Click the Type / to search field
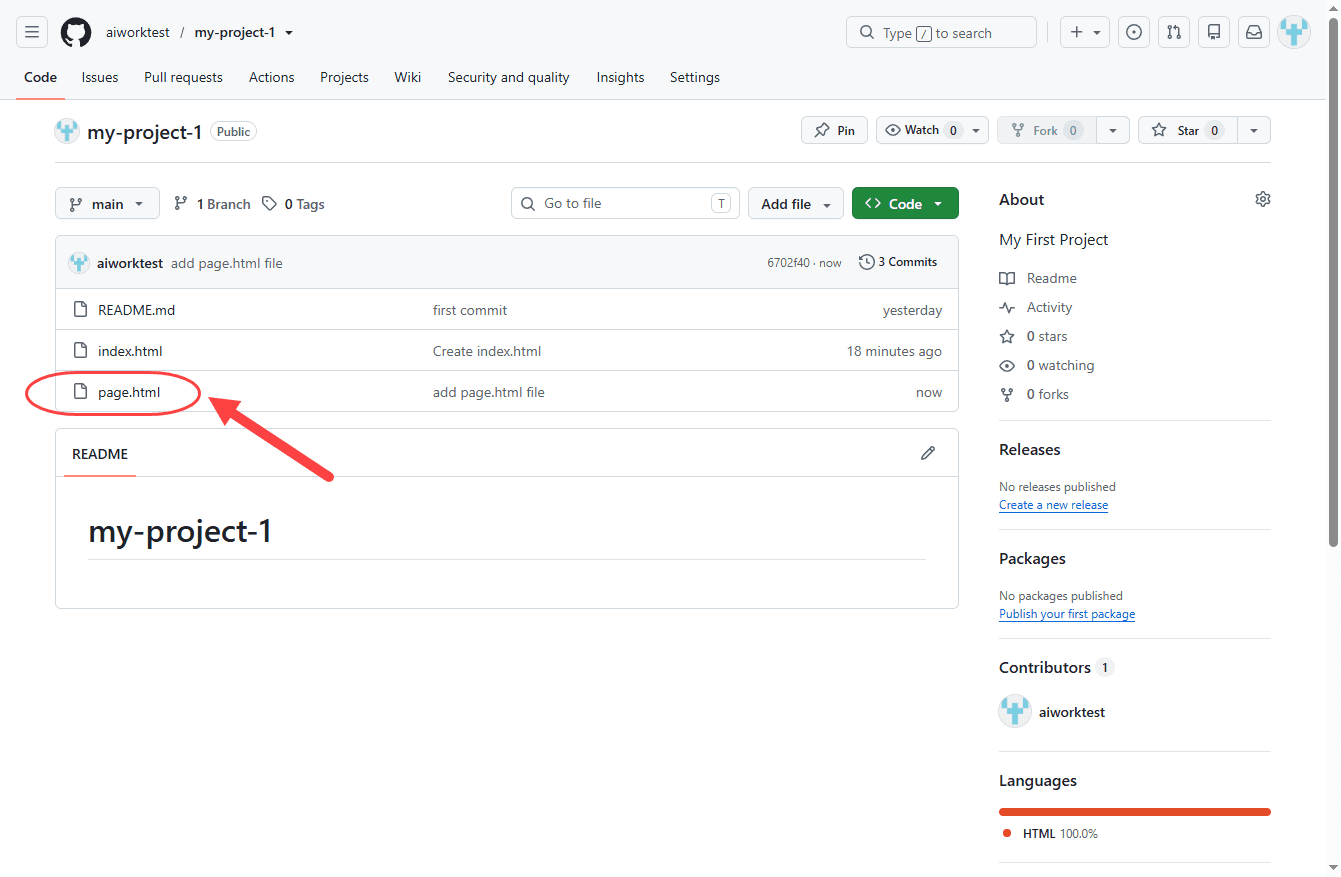The image size is (1341, 877). point(941,32)
